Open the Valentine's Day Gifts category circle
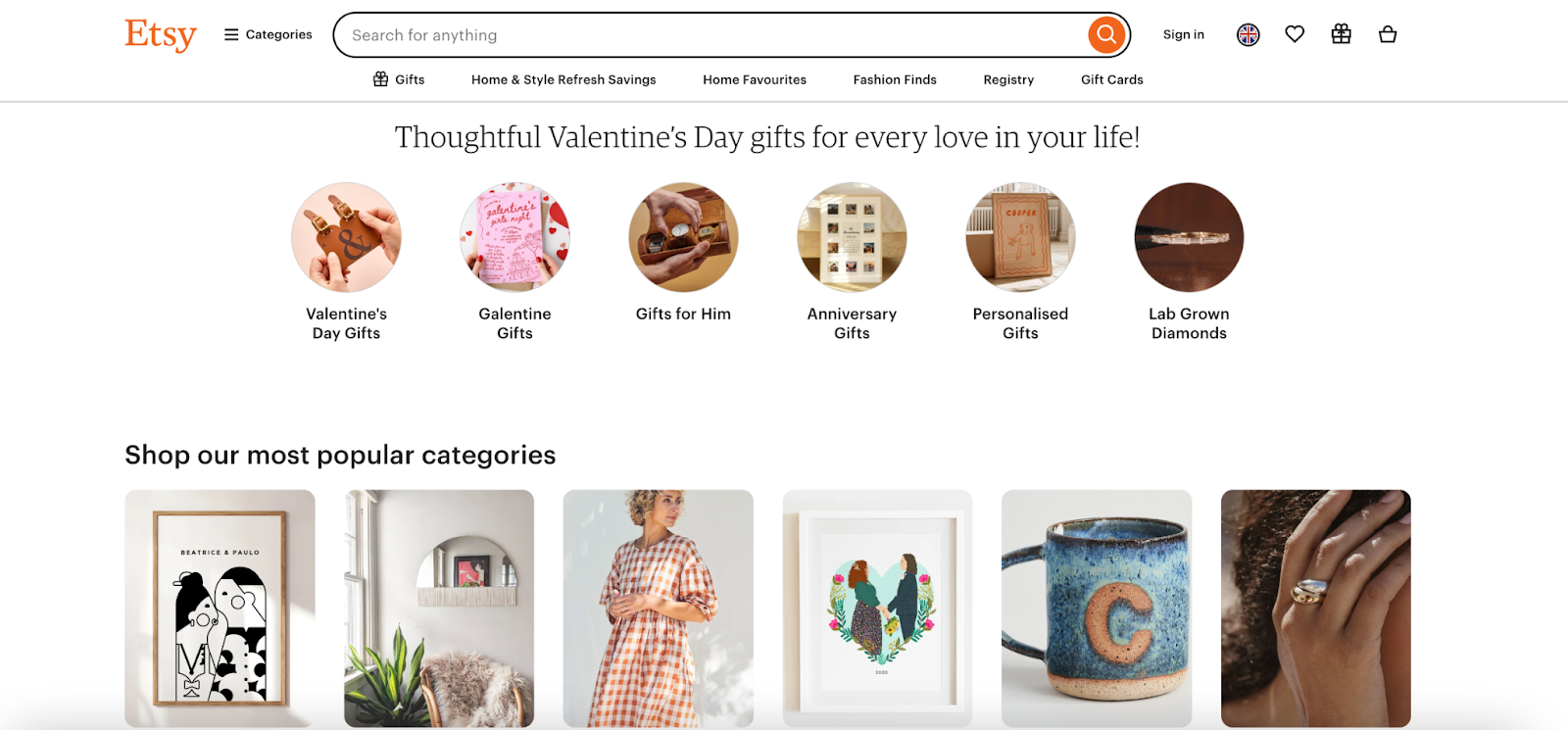 point(346,237)
